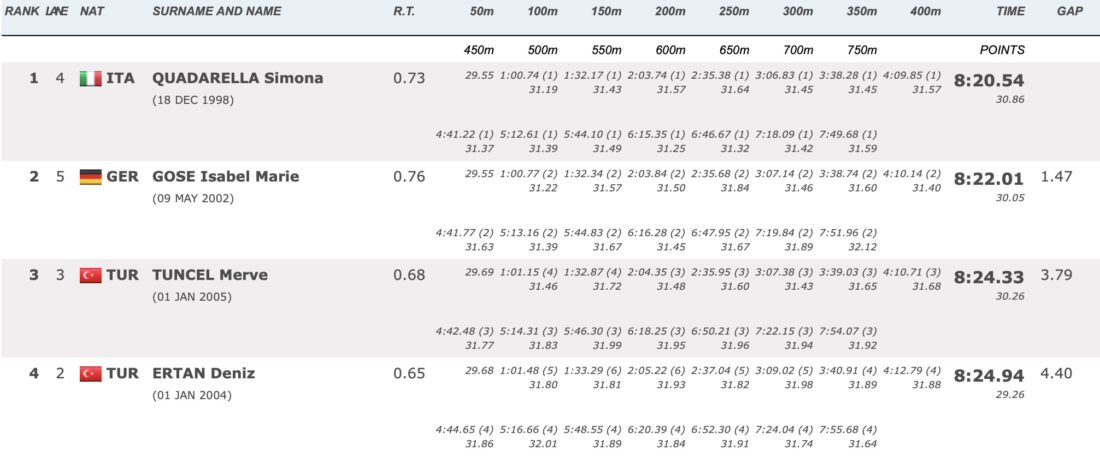1100x456 pixels.
Task: Click Quadarella's final time 8:20.54
Action: 989,81
